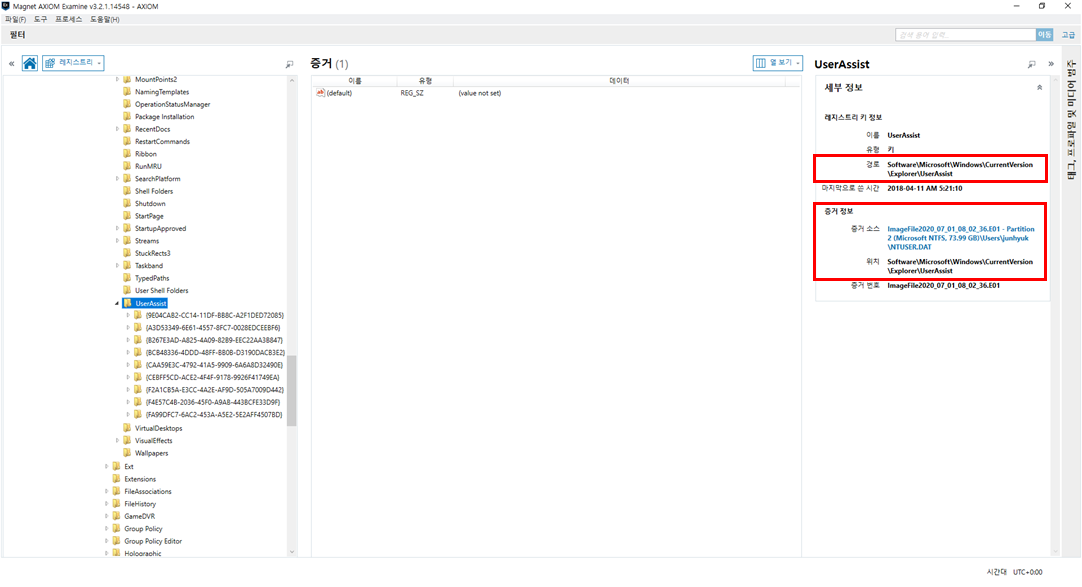Click the UTC+0:00 time zone setting

1027,572
